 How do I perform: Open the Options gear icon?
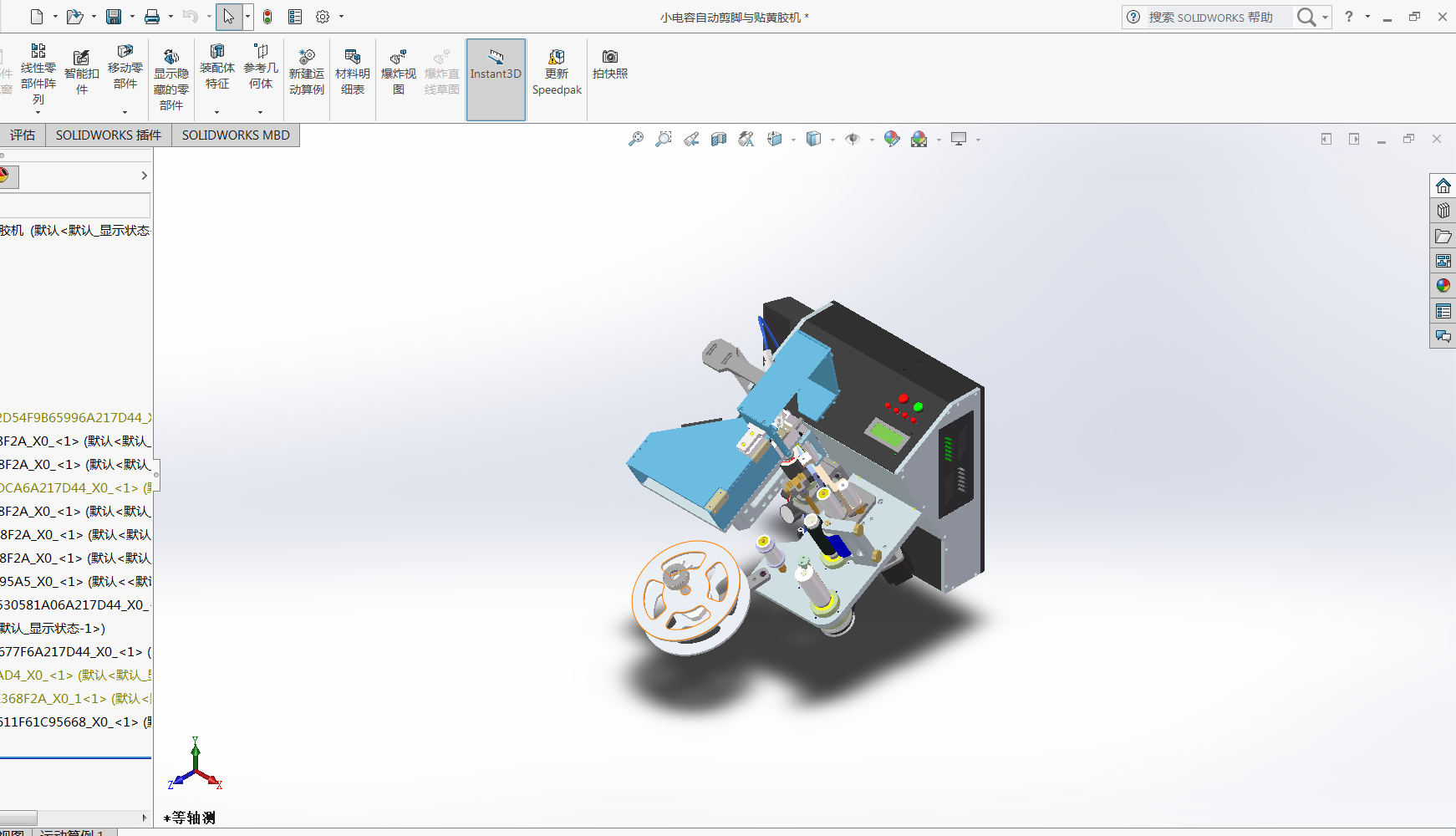pos(323,17)
